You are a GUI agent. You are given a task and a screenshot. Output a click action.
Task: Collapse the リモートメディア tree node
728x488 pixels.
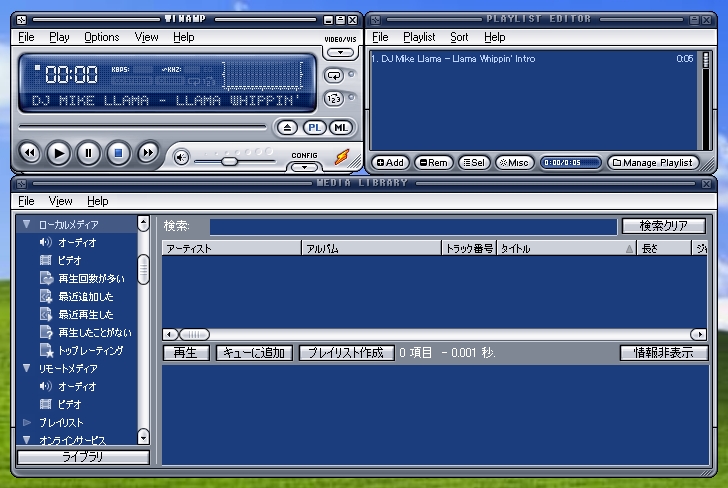27,368
